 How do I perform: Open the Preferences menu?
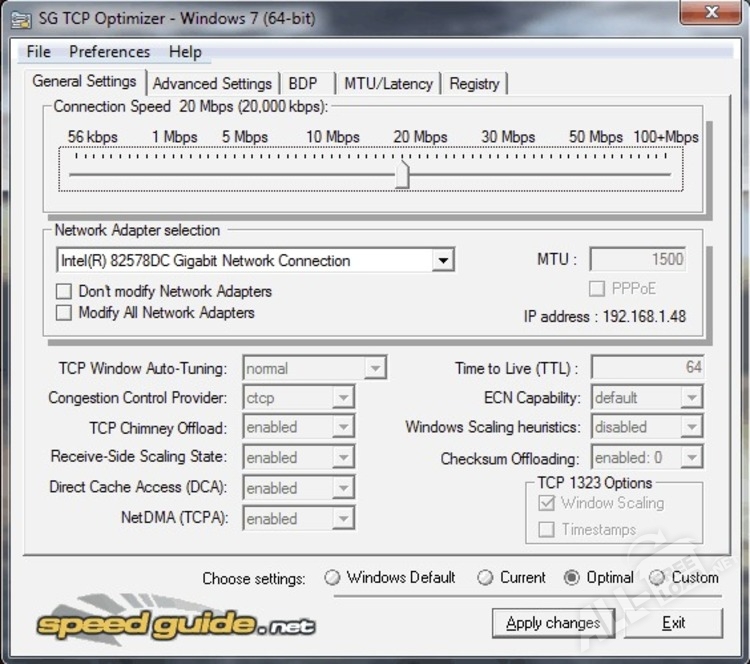coord(109,52)
